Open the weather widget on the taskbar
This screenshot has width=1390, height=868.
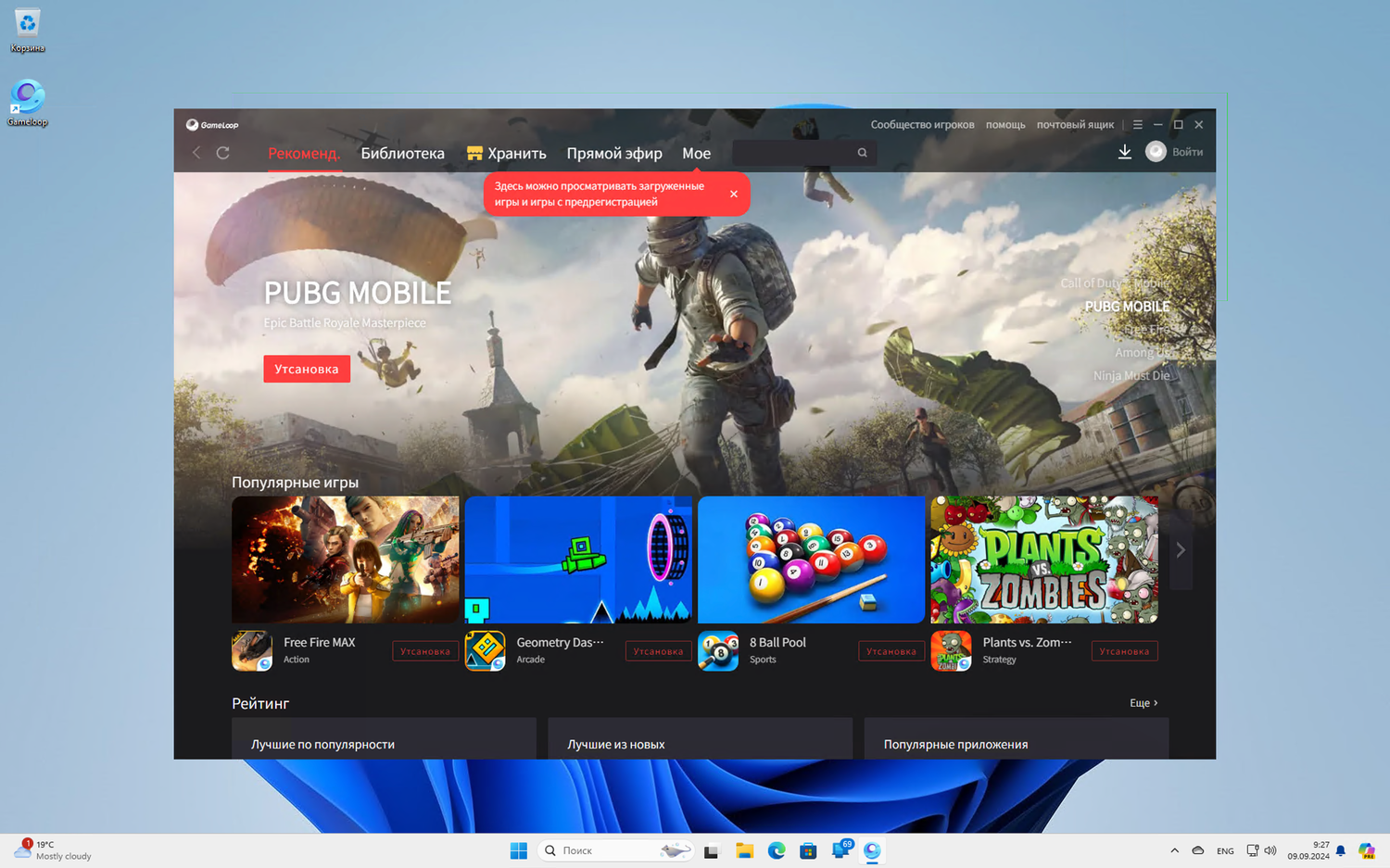pyautogui.click(x=54, y=850)
